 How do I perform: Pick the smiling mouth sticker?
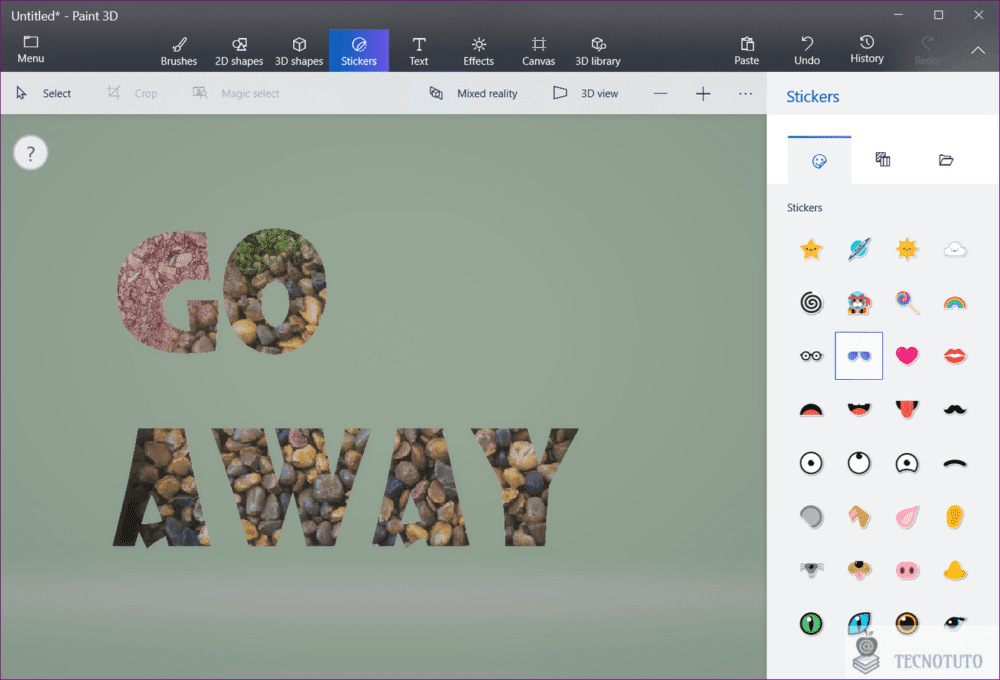tap(859, 410)
